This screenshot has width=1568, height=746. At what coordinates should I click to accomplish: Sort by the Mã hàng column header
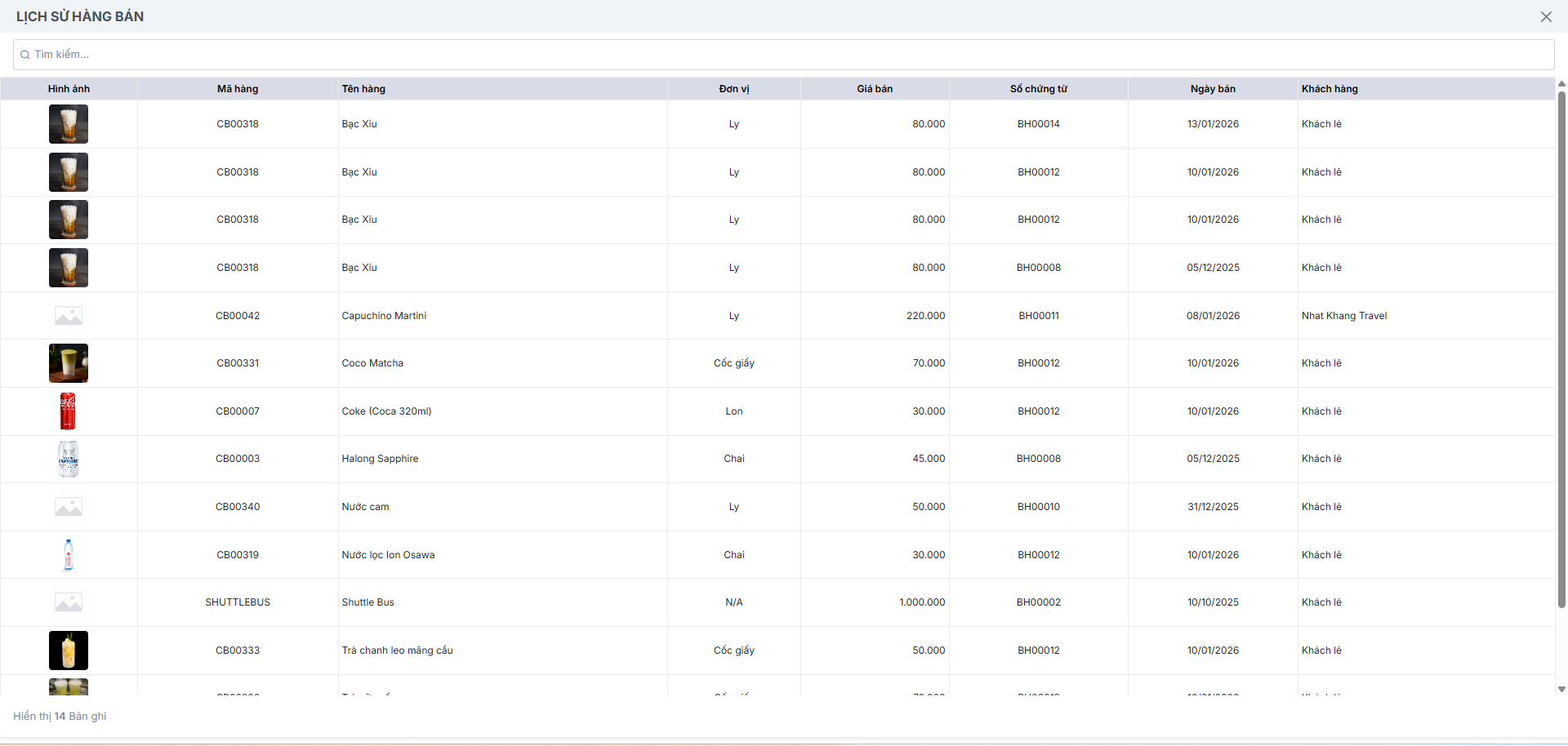click(238, 89)
